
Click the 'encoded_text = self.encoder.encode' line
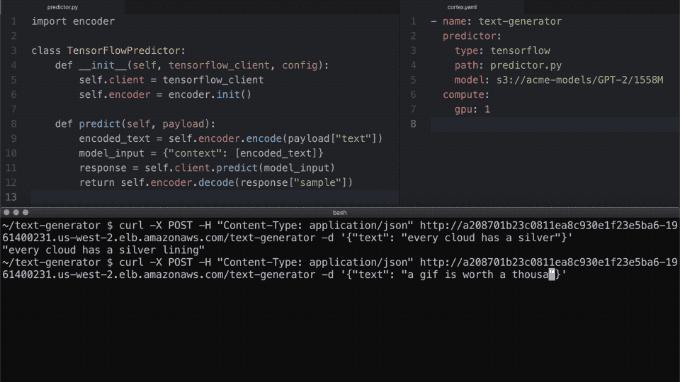[x=231, y=139]
